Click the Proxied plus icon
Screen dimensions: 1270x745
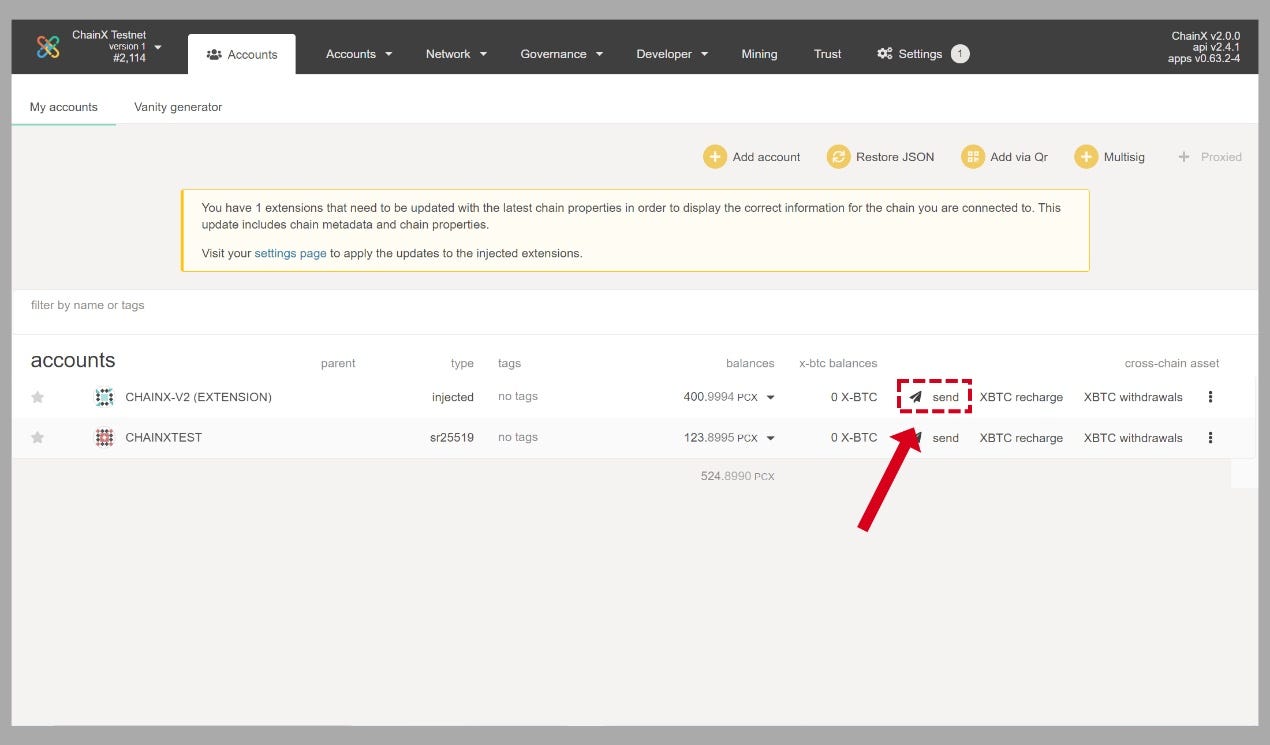(x=1184, y=157)
